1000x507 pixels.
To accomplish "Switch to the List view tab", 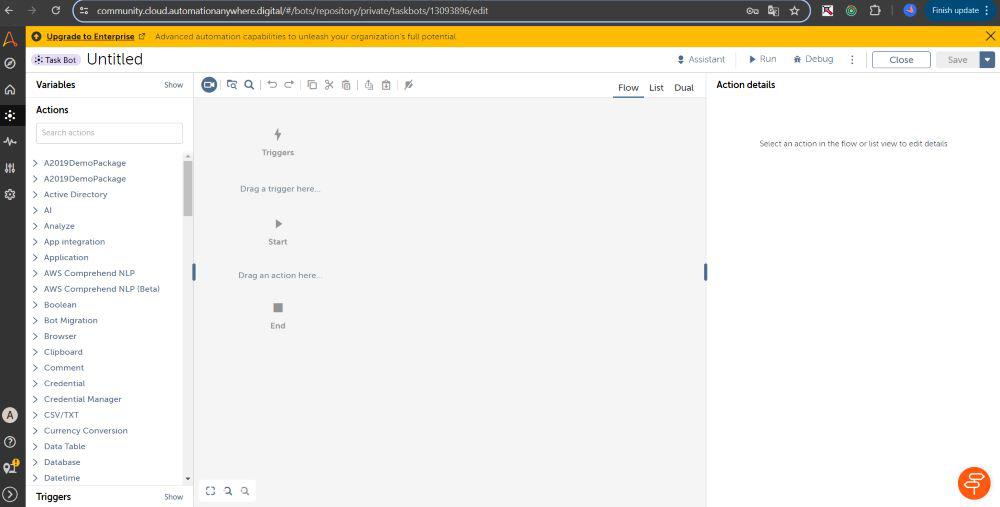I will click(656, 88).
